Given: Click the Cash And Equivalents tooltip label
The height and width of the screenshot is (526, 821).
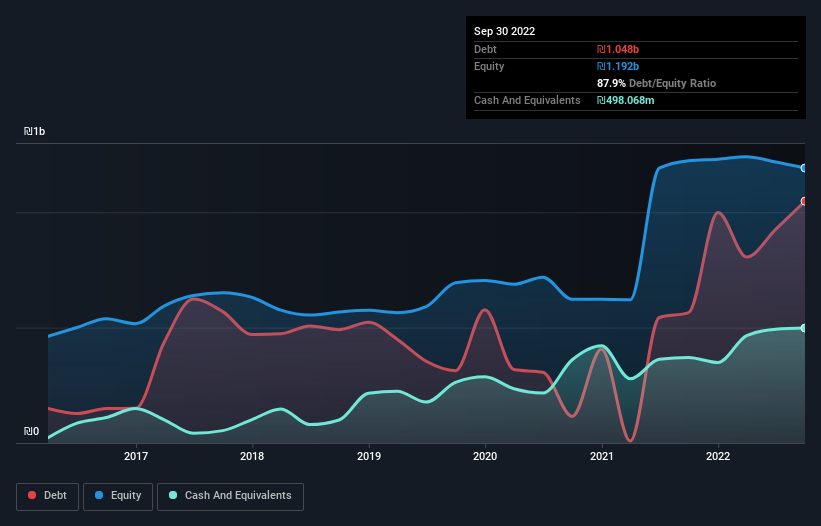Looking at the screenshot, I should click(527, 100).
